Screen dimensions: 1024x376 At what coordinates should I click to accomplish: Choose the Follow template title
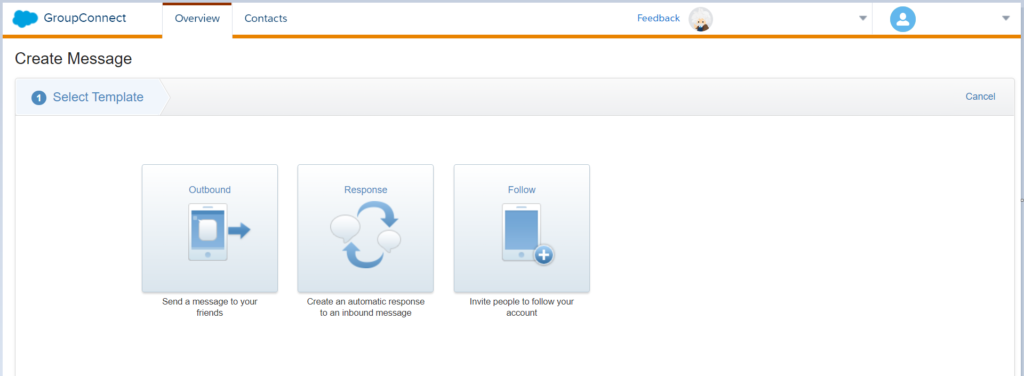[522, 190]
